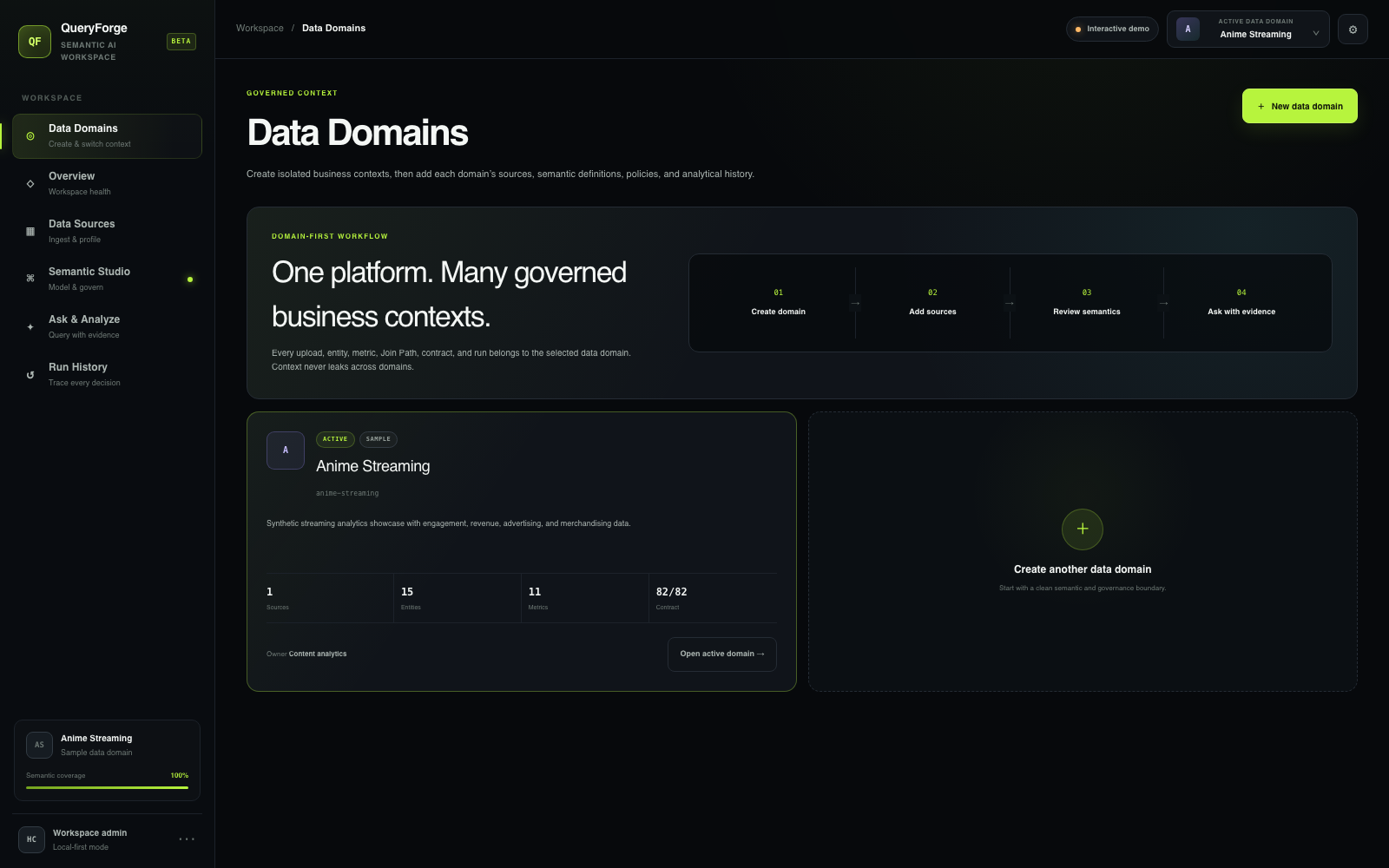Click the ACTIVE tag on domain card

click(x=335, y=439)
